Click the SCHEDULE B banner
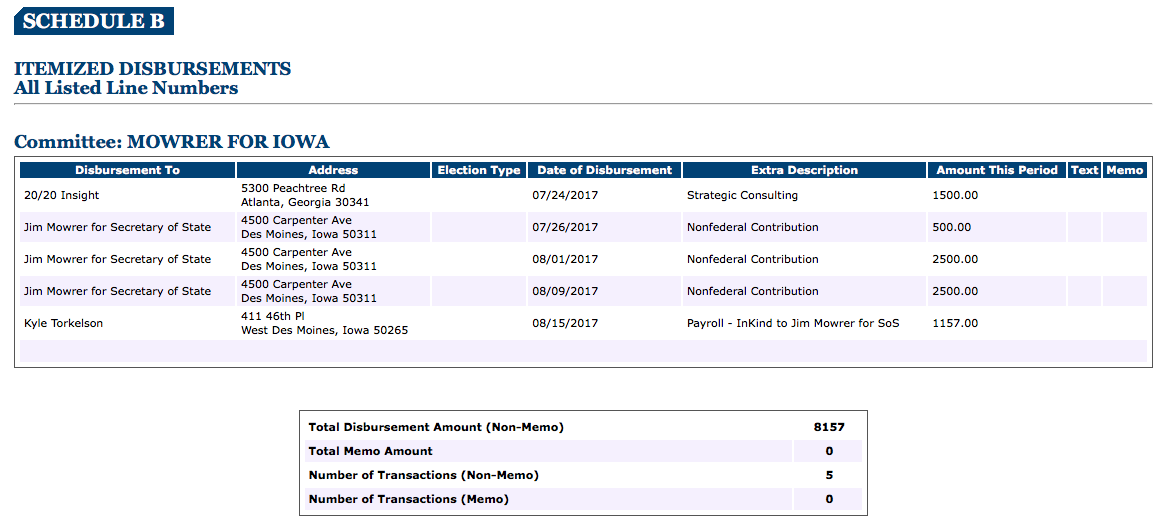This screenshot has height=521, width=1164. coord(94,21)
